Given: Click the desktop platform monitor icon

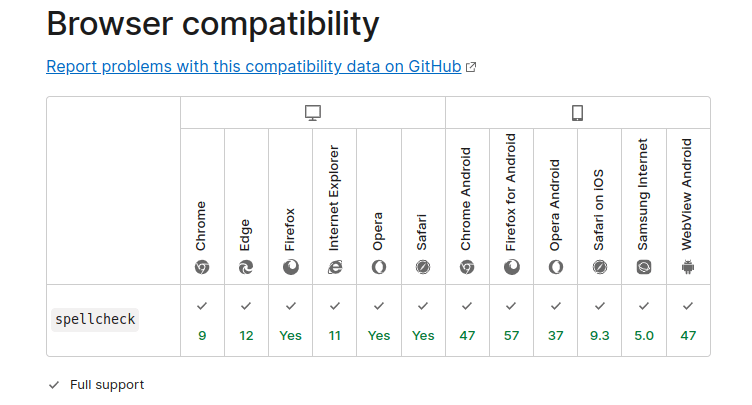Looking at the screenshot, I should click(x=313, y=113).
